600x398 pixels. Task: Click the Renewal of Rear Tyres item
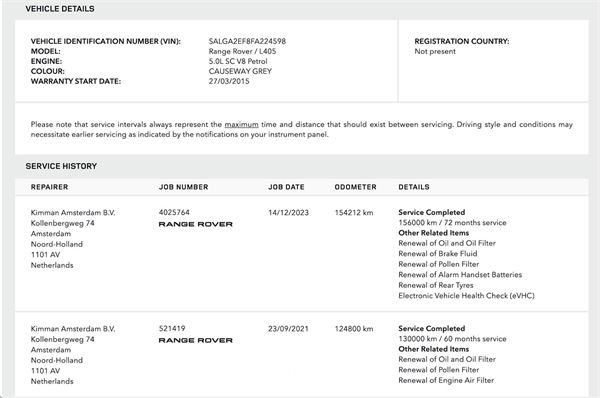click(x=435, y=285)
